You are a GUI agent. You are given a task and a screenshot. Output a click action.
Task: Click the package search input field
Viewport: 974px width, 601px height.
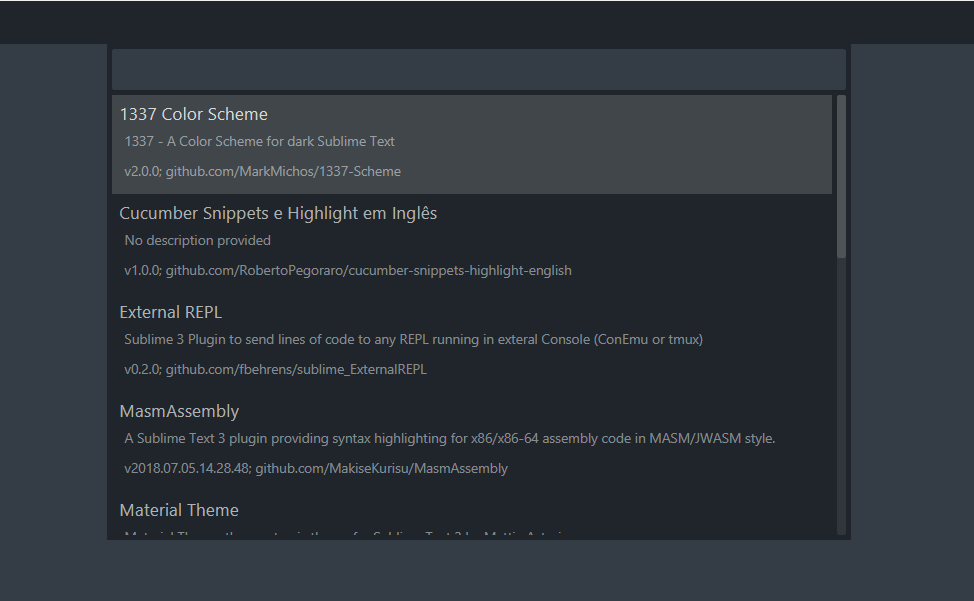[x=478, y=70]
